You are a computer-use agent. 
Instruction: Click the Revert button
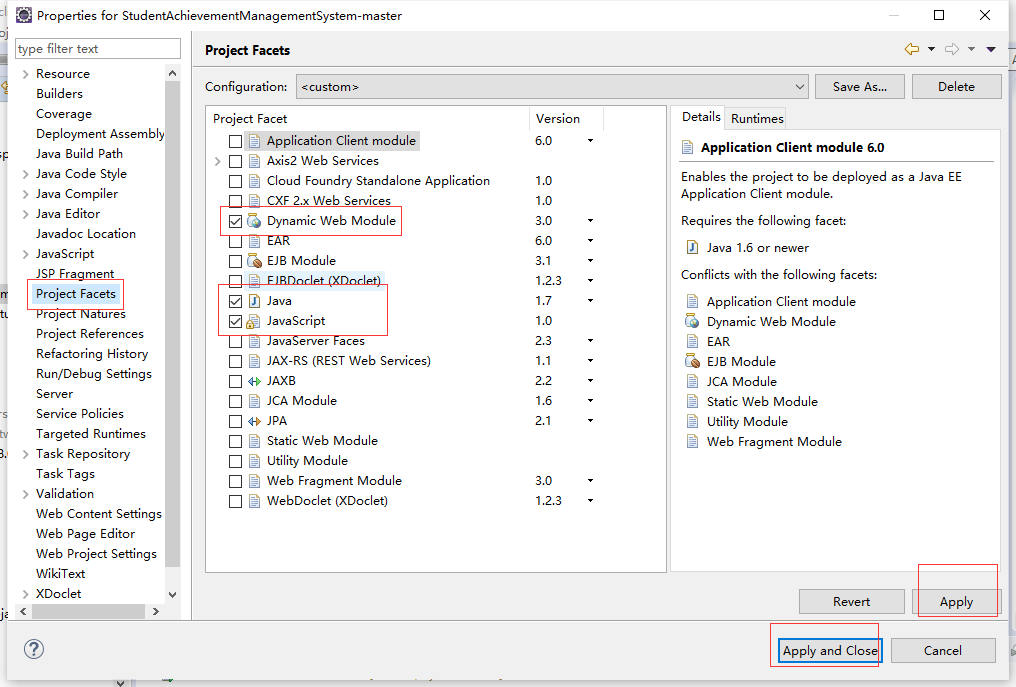coord(851,602)
